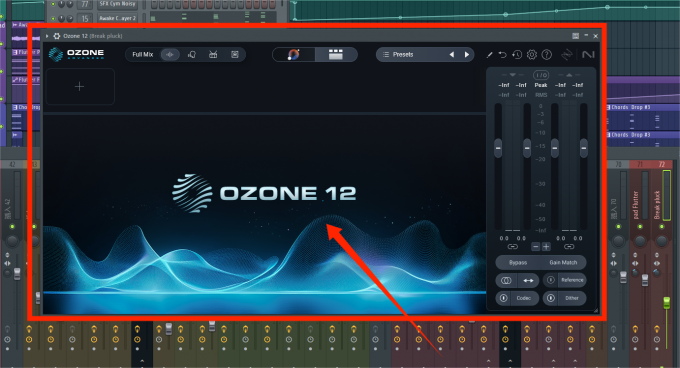Toggle the input gain link

(513, 247)
